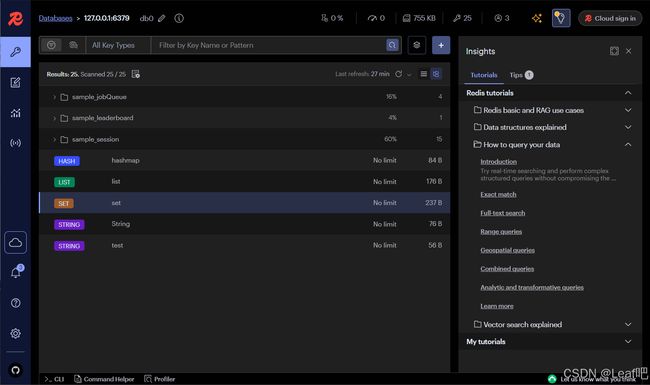Click the 25 total keys statistic
The width and height of the screenshot is (650, 385).
pos(462,18)
